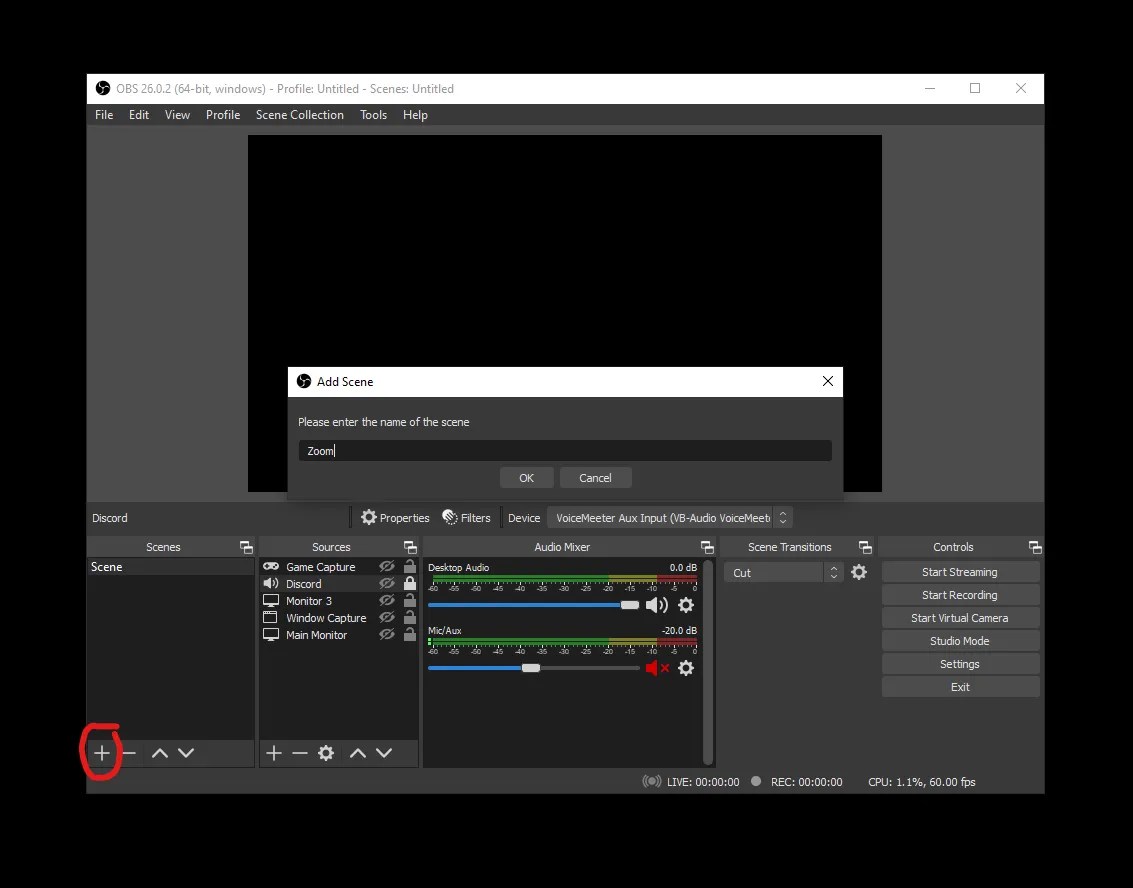Open Desktop Audio advanced settings gear
The width and height of the screenshot is (1133, 888).
pyautogui.click(x=686, y=605)
